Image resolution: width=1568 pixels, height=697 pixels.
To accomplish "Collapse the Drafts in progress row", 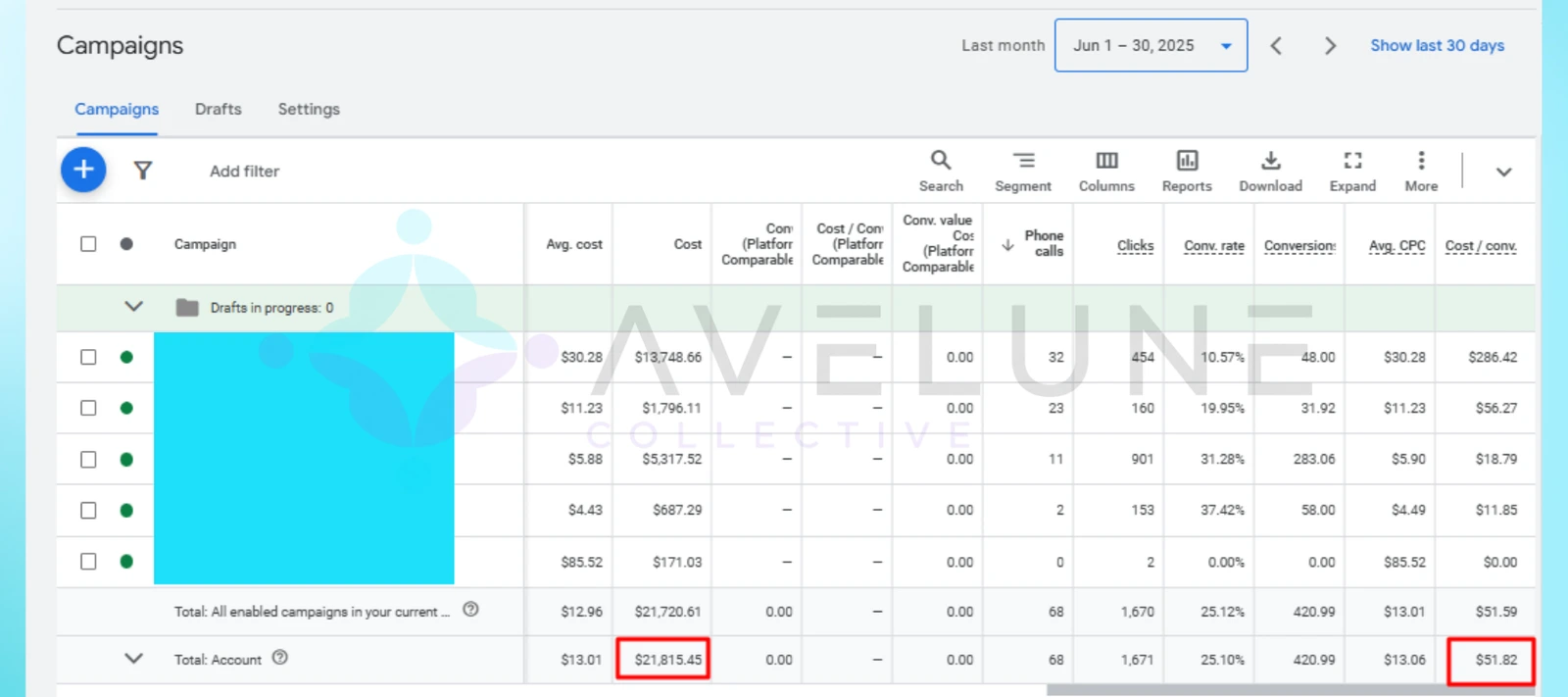I will (134, 307).
